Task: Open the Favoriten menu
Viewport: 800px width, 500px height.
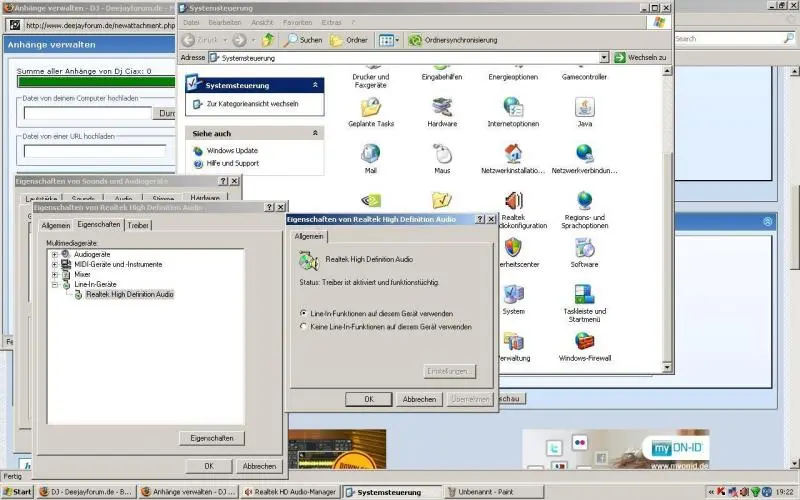Action: tap(297, 21)
